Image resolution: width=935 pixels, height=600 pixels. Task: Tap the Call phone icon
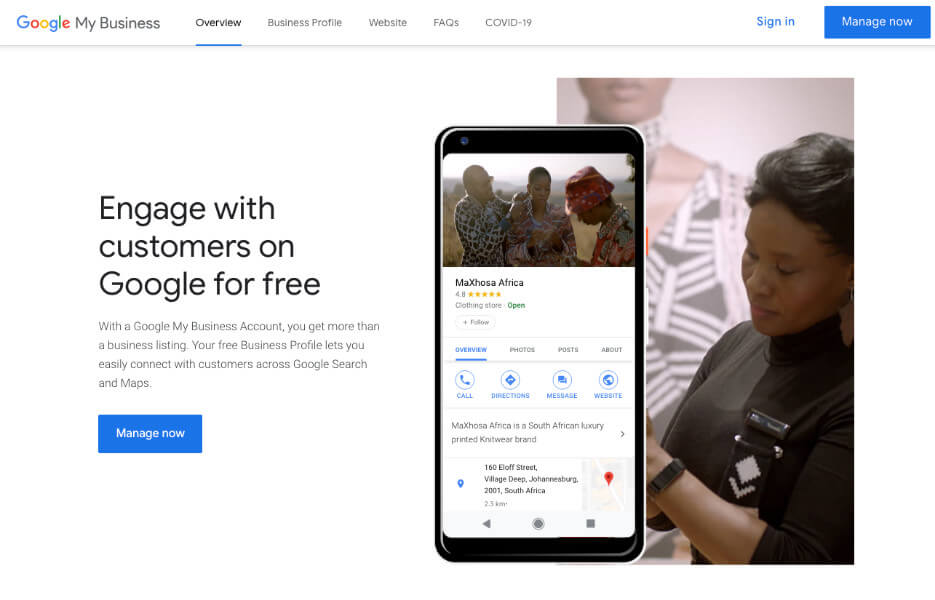pyautogui.click(x=465, y=380)
